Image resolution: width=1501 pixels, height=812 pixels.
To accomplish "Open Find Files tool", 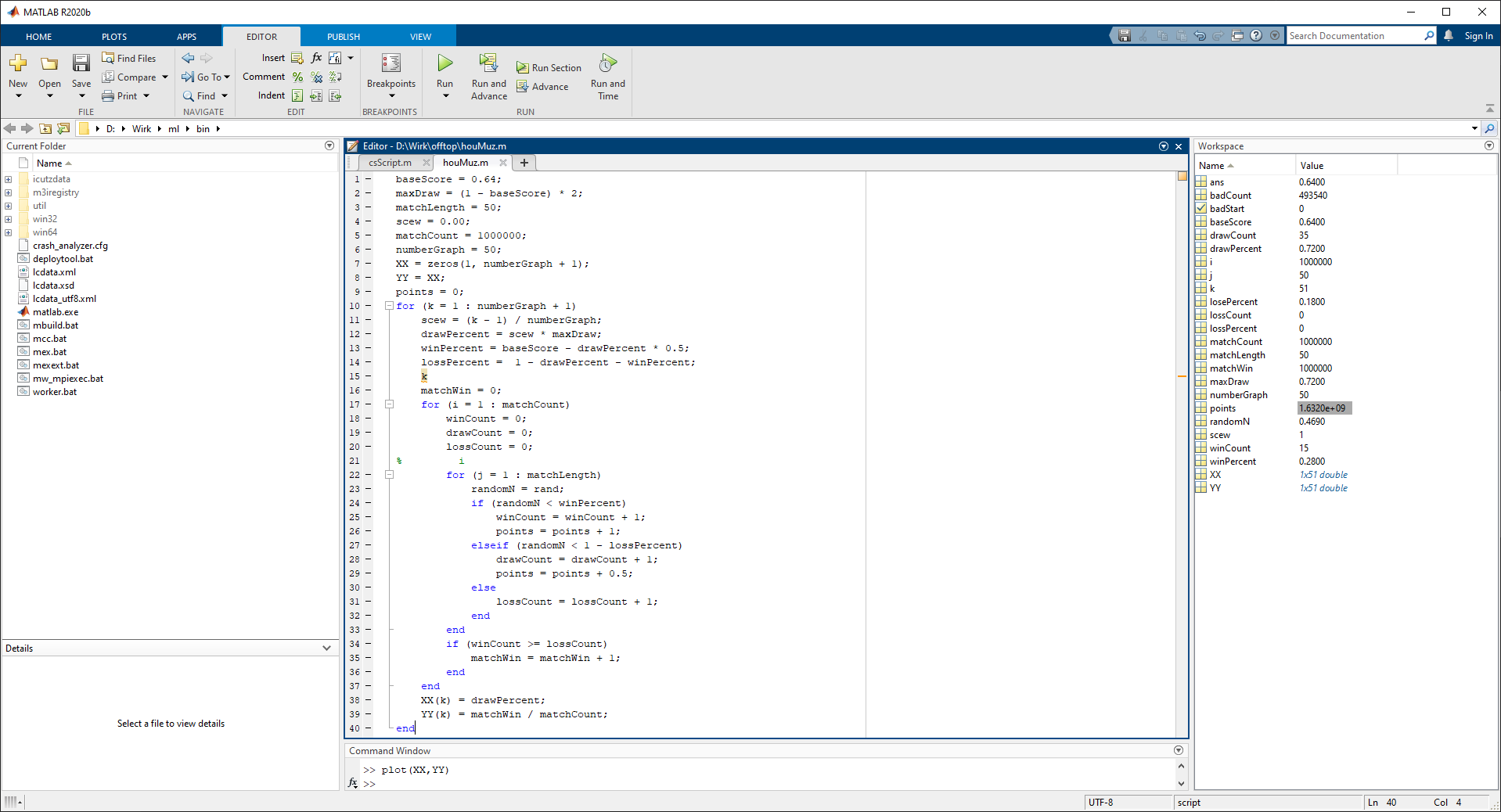I will click(x=129, y=59).
